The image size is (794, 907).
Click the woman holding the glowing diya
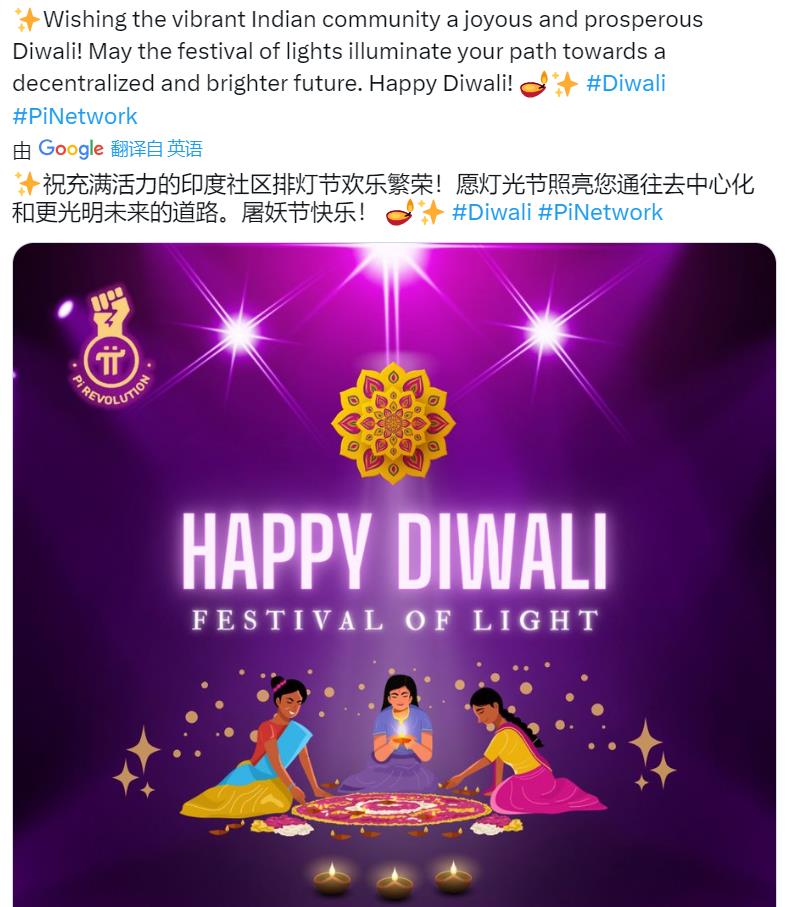tap(398, 731)
